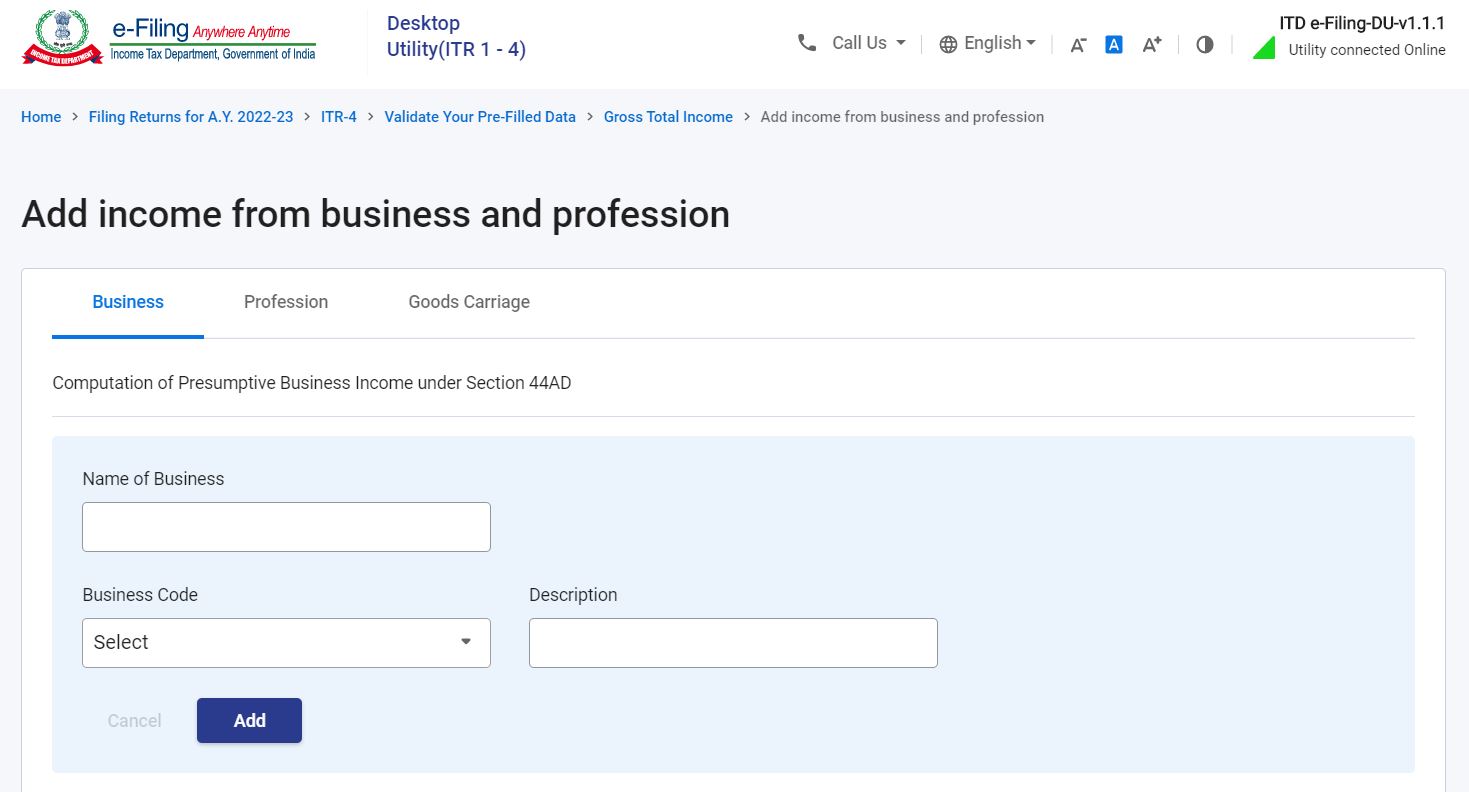Switch to the Goods Carriage tab
The width and height of the screenshot is (1469, 792).
[468, 301]
